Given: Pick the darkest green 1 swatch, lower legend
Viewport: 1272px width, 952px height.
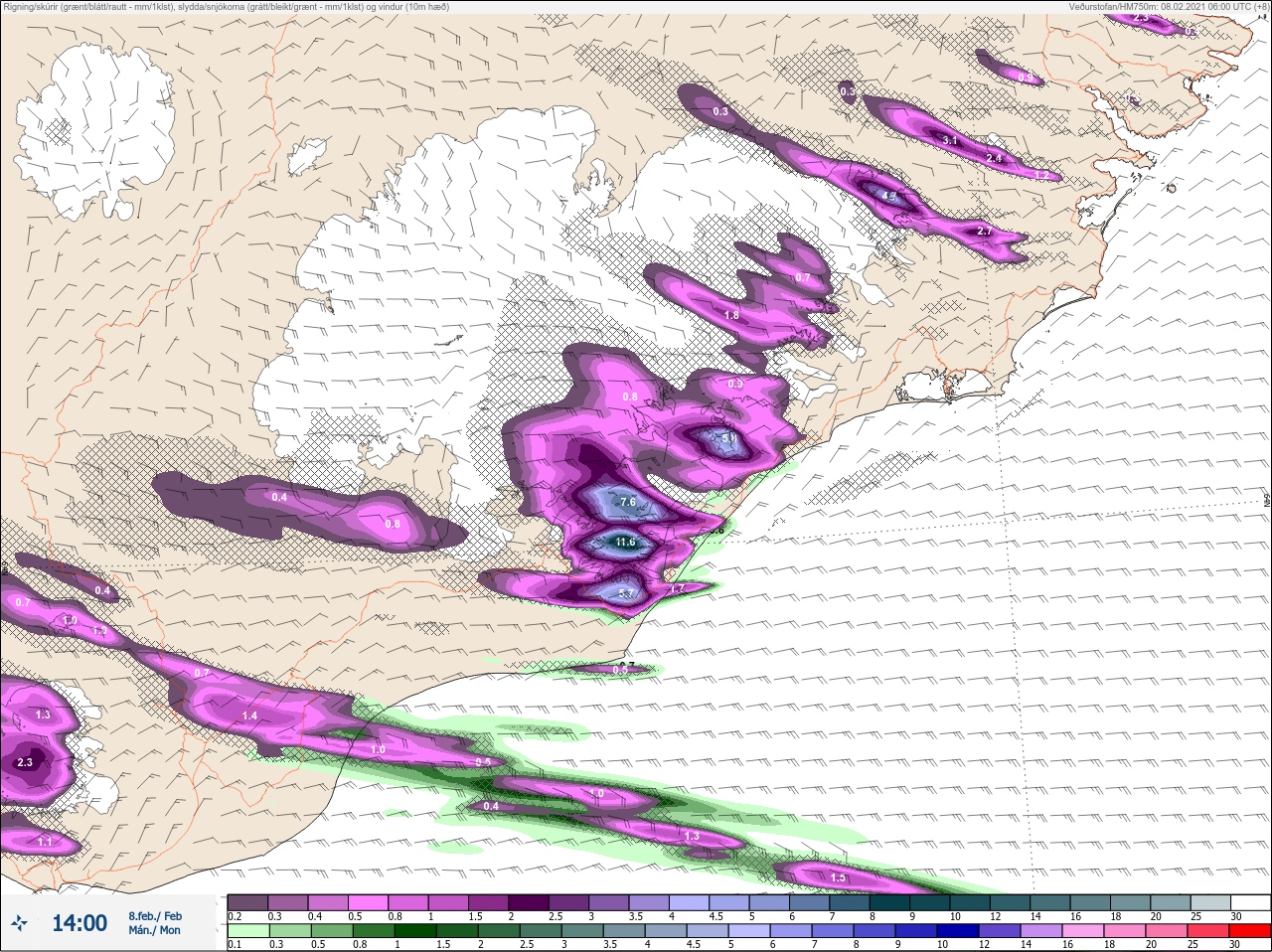Looking at the screenshot, I should 416,930.
